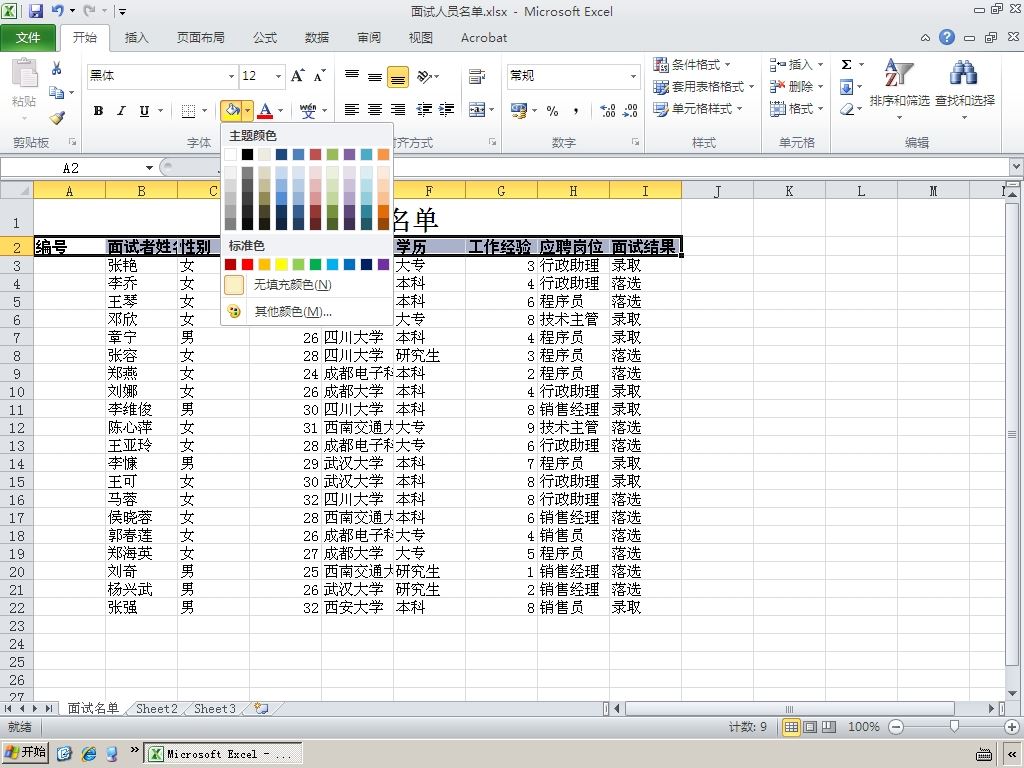
Task: Copy the selected cells
Action: [x=57, y=93]
